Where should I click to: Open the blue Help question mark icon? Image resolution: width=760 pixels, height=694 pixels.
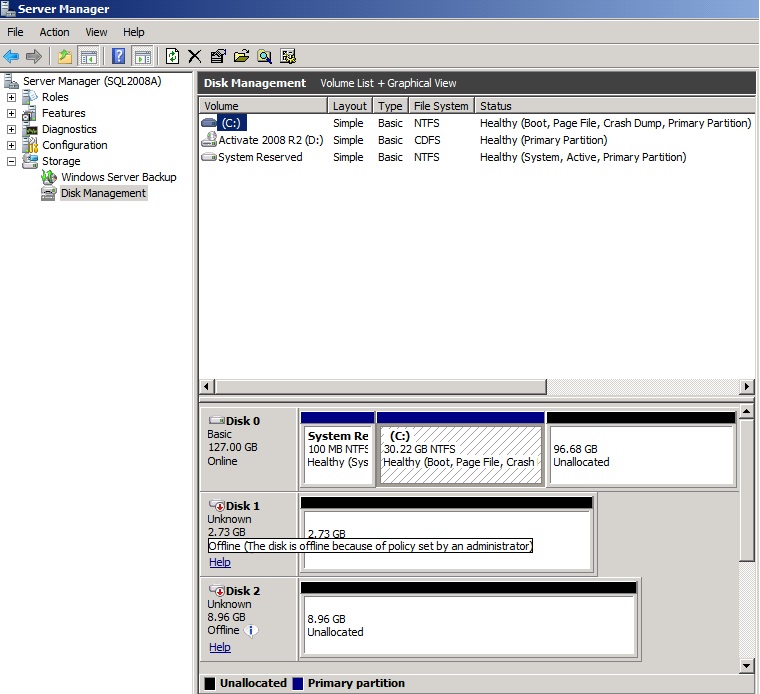(x=119, y=56)
